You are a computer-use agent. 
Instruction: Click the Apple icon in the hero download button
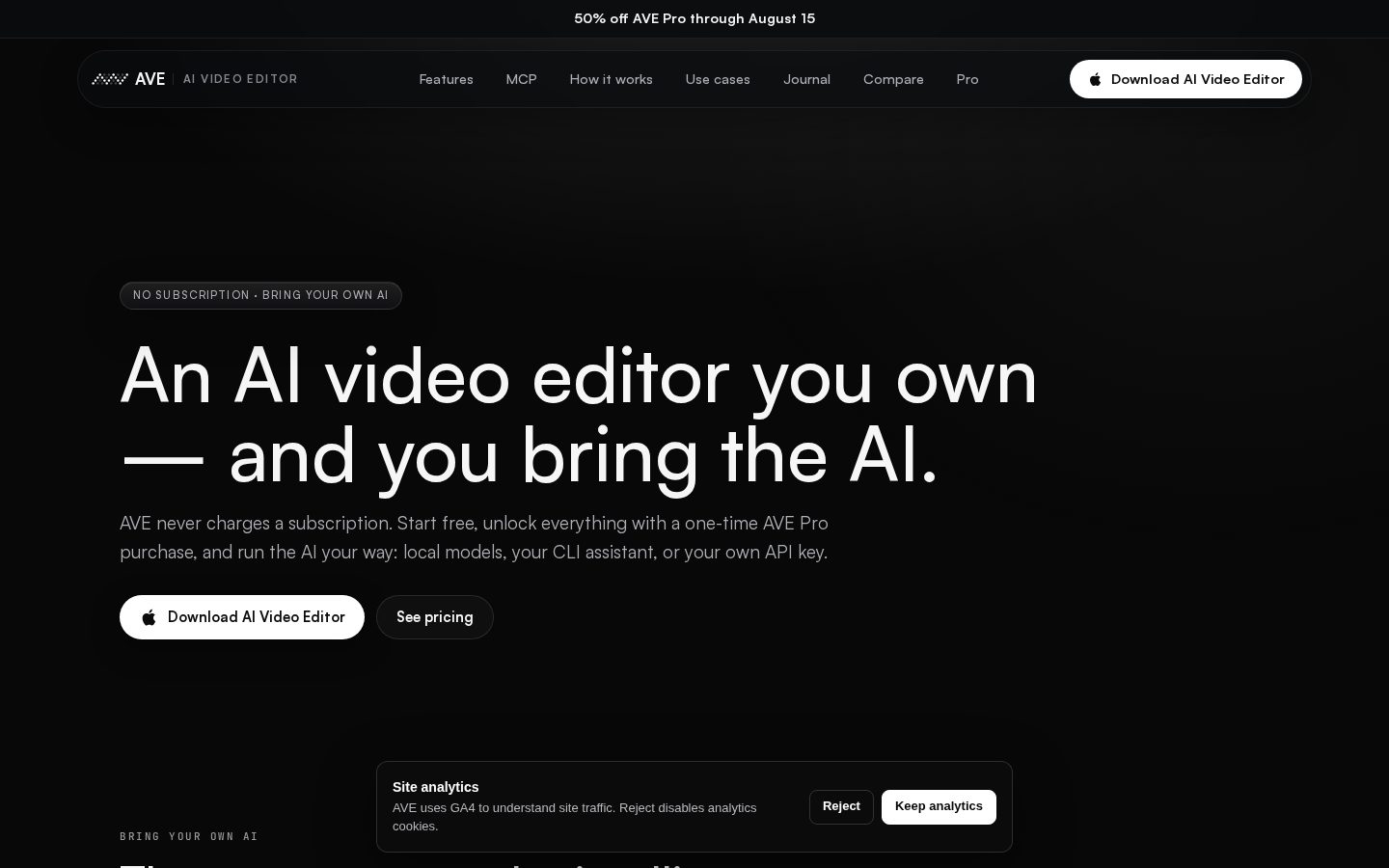[x=149, y=617]
